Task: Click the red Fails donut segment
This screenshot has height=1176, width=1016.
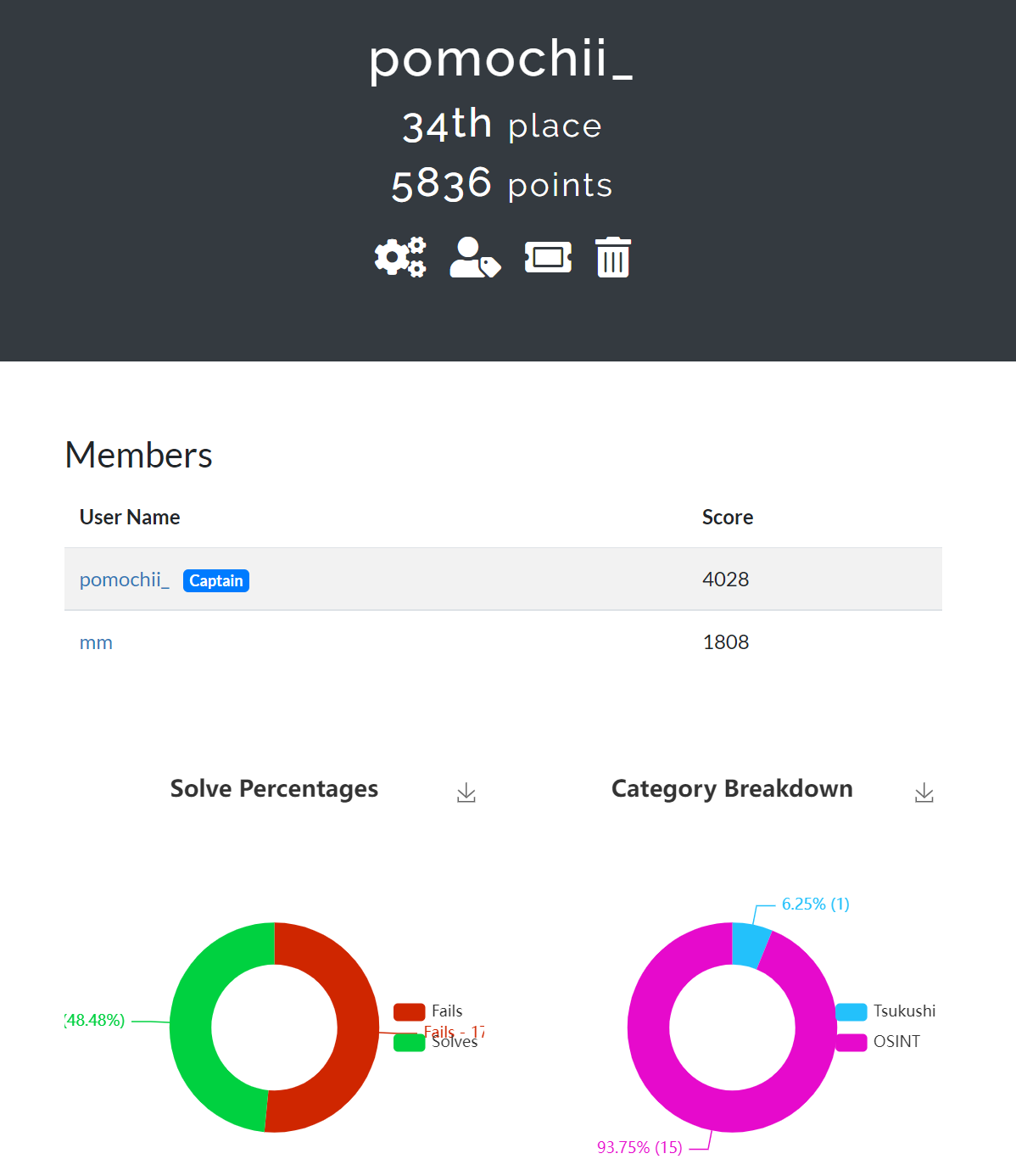Action: click(358, 1028)
